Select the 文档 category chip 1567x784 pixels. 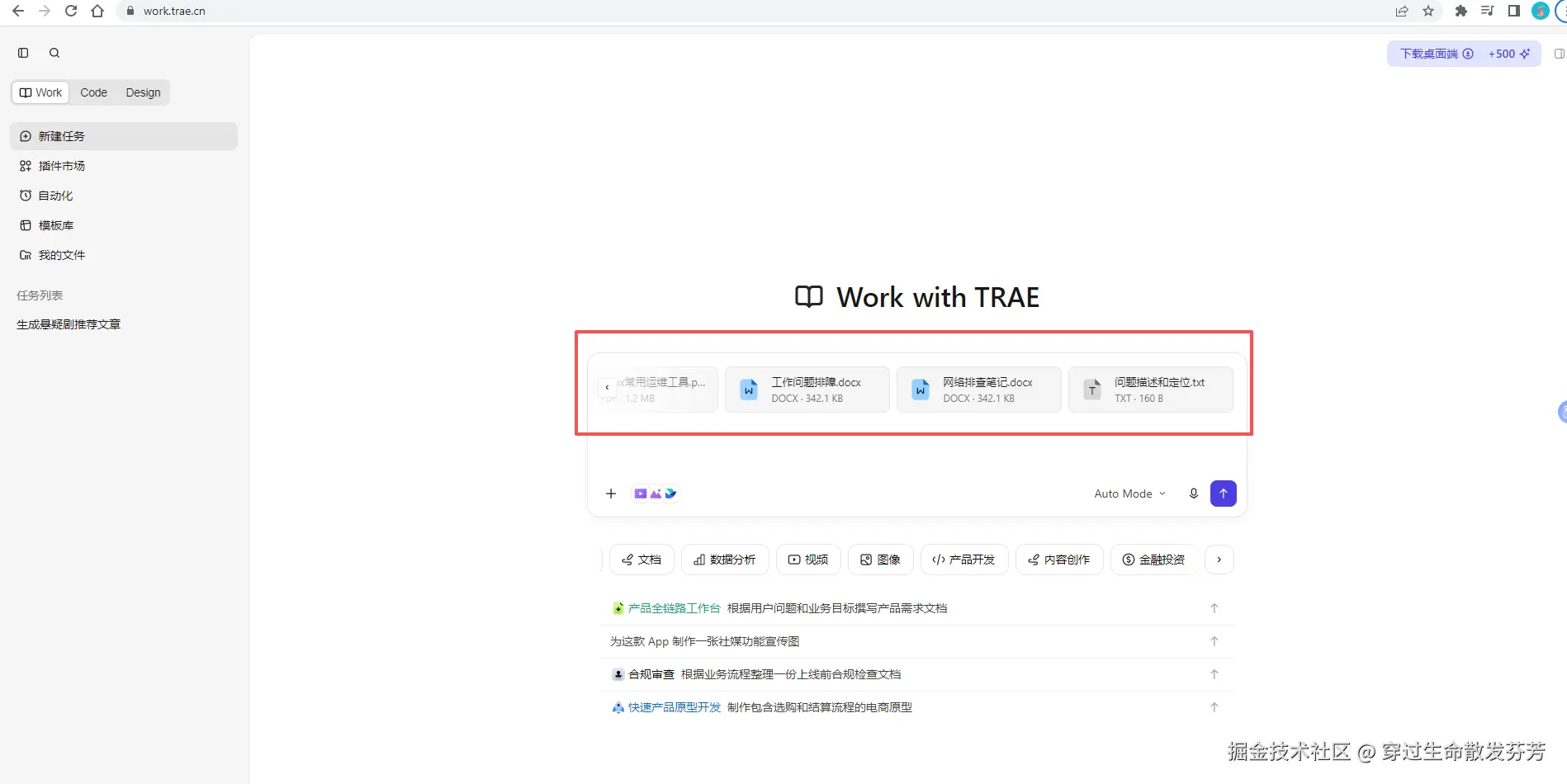click(x=641, y=560)
